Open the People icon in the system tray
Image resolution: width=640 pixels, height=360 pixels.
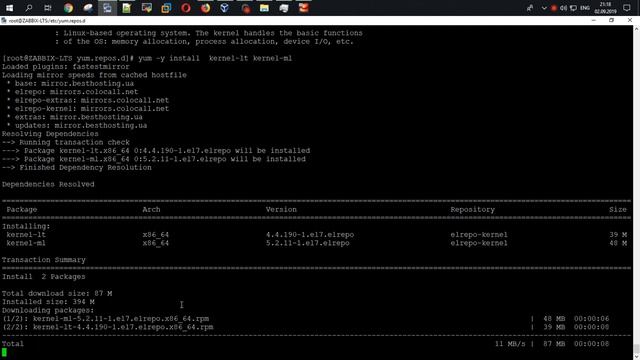tap(530, 8)
